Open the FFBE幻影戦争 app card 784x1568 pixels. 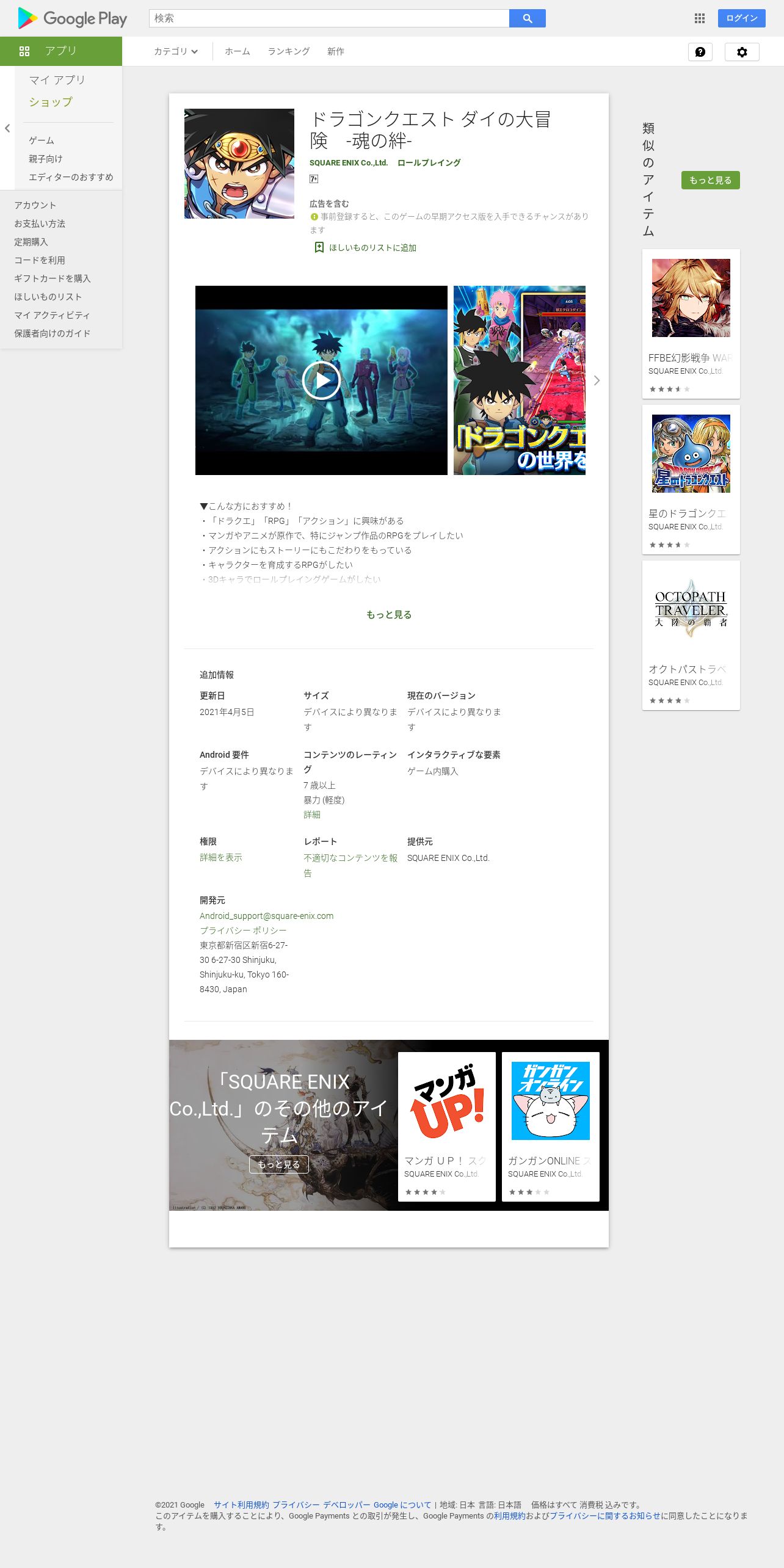[x=691, y=324]
